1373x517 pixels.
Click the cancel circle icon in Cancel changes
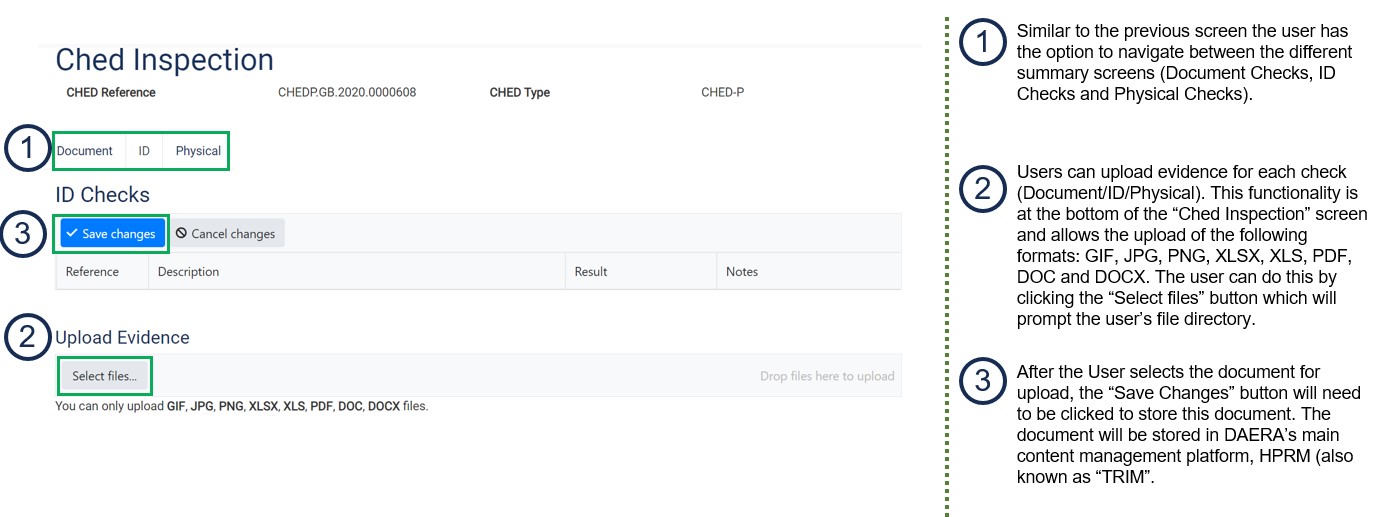coord(181,234)
